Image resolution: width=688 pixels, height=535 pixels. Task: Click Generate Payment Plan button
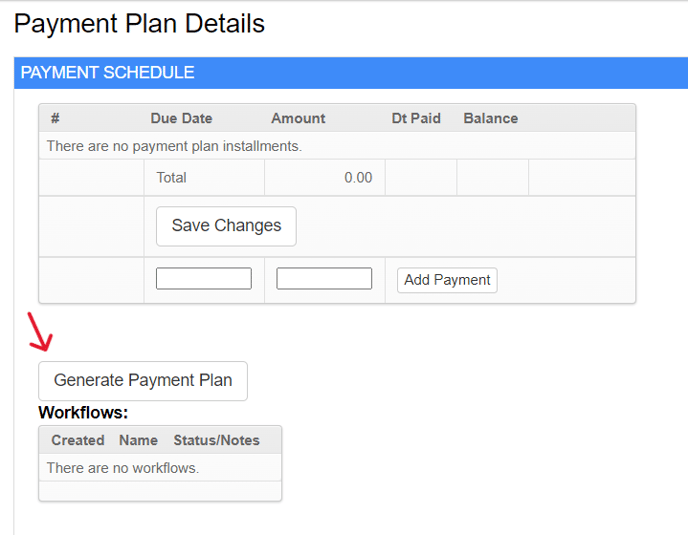[143, 381]
